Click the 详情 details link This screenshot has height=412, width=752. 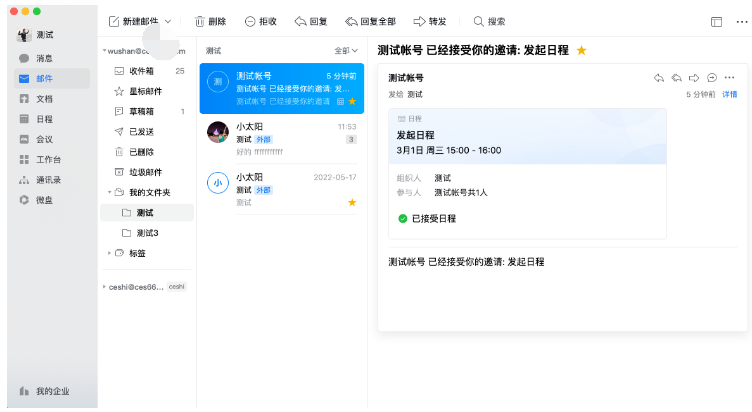729,94
